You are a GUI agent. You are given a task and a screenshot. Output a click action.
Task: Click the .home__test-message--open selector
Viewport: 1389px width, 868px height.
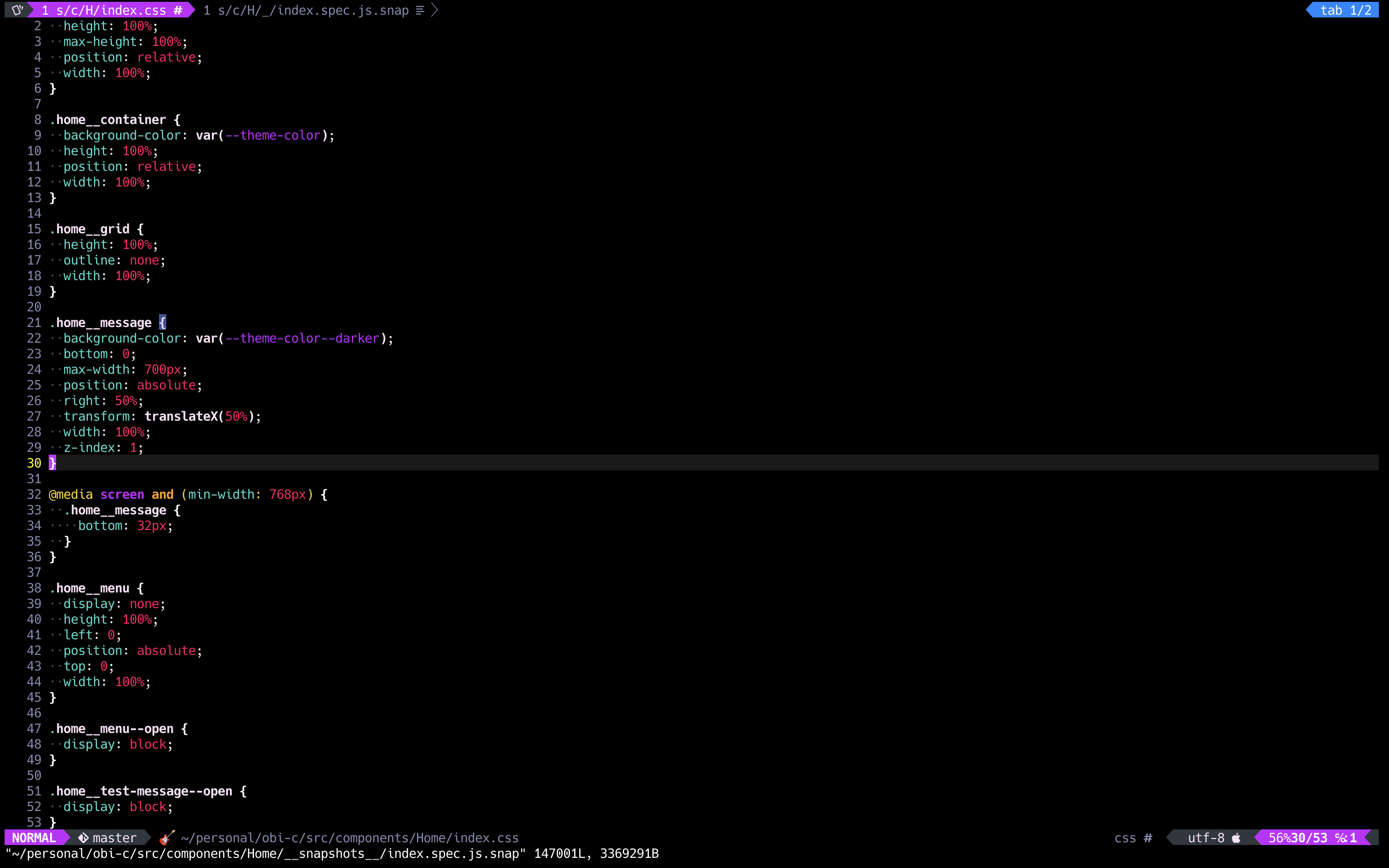coord(141,791)
